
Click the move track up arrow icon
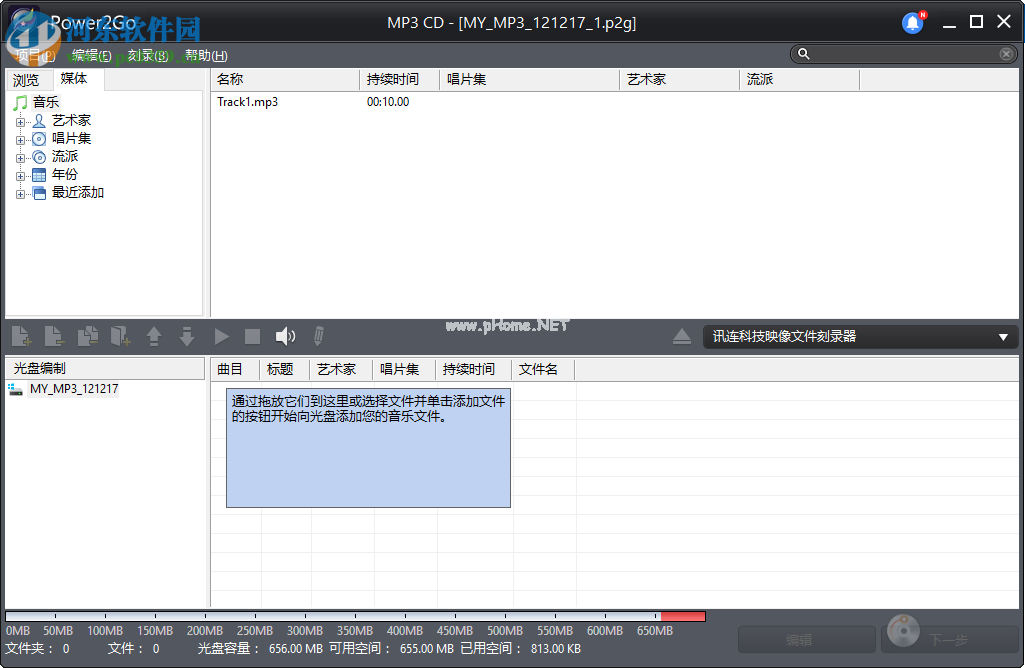pos(154,336)
